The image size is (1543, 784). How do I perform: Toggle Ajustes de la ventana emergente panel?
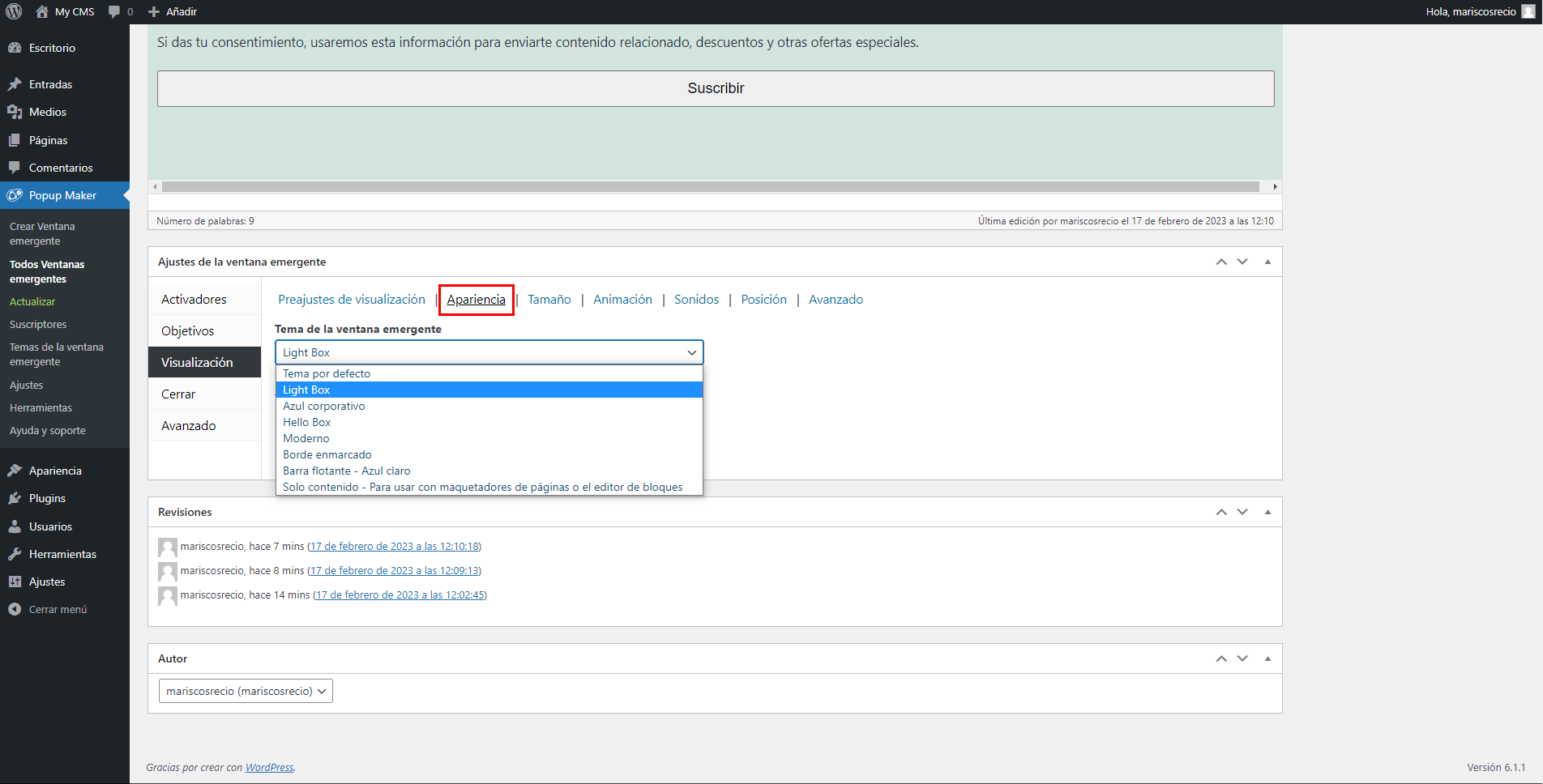pyautogui.click(x=1267, y=262)
